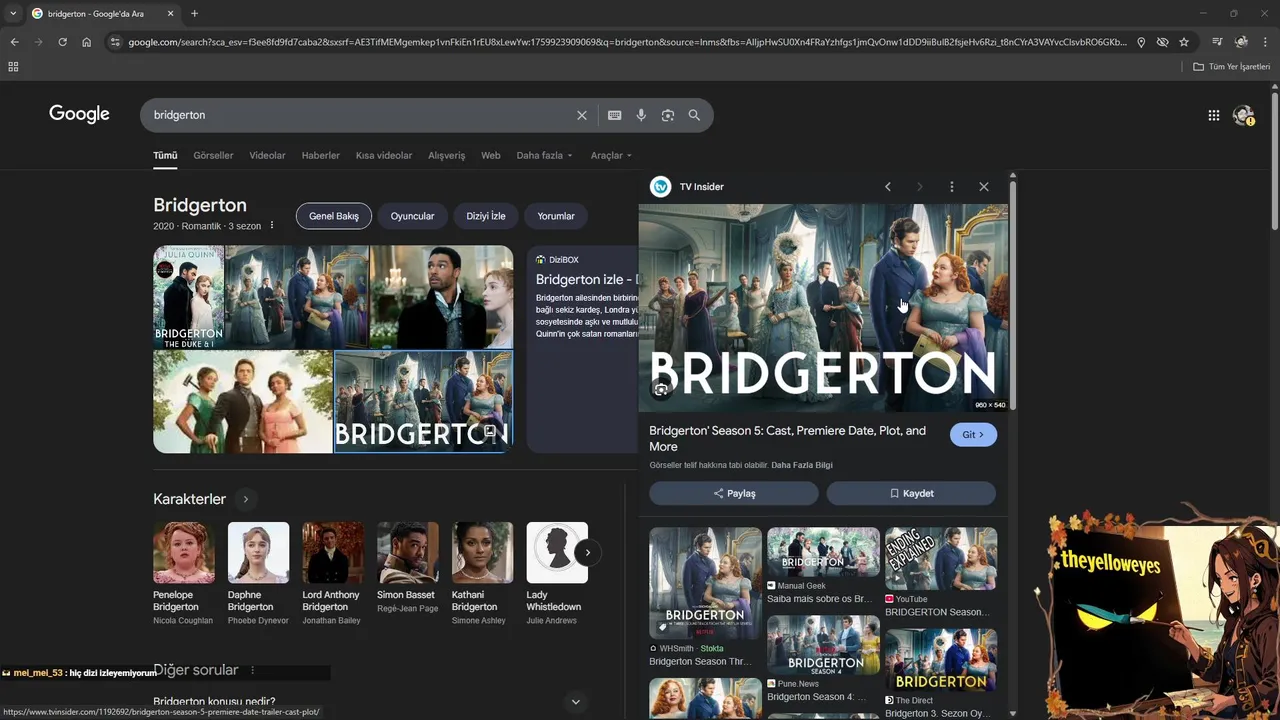Submit search with the magnifier icon
This screenshot has height=720, width=1280.
694,115
